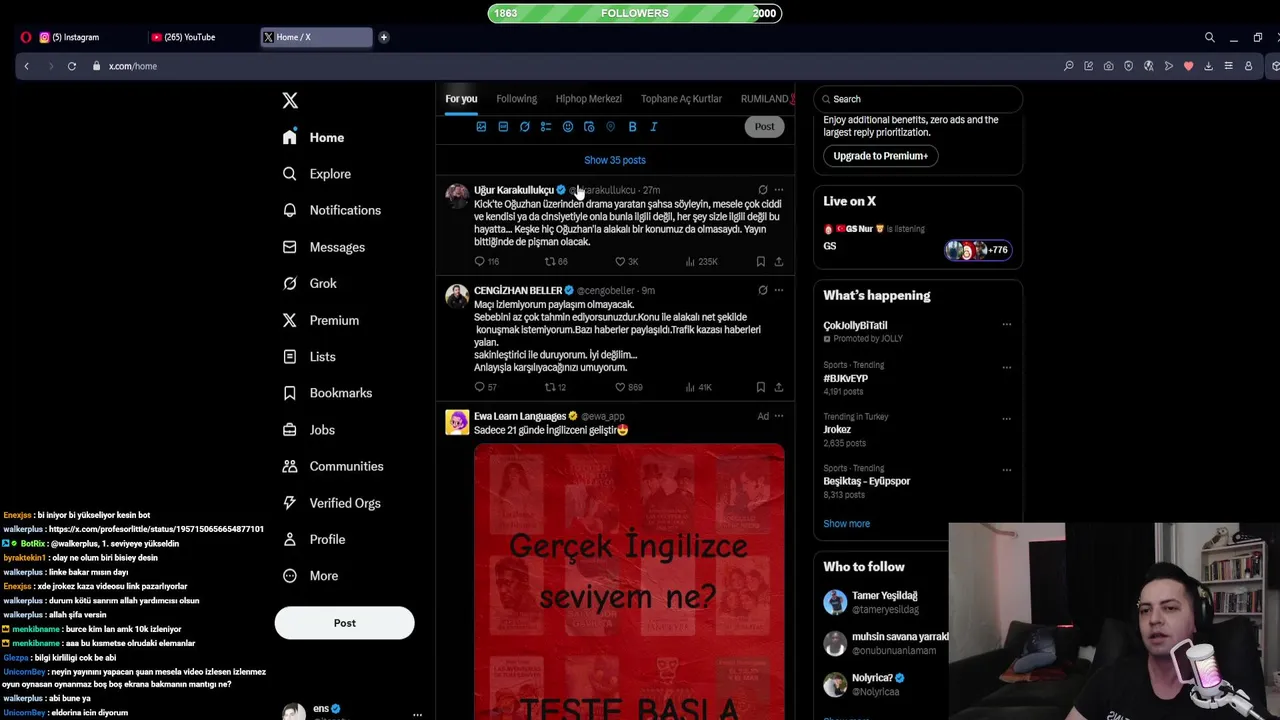
Task: Open more options for Beşiktaş – Eyüpspor trend
Action: coord(1007,470)
